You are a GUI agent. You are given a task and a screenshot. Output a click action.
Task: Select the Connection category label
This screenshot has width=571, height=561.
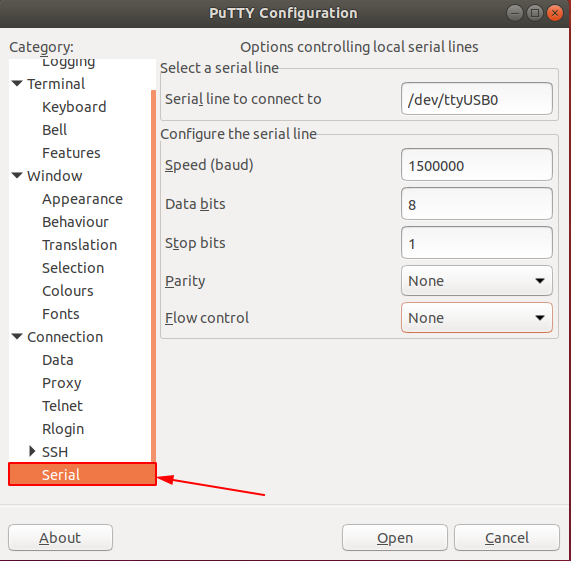pos(65,337)
